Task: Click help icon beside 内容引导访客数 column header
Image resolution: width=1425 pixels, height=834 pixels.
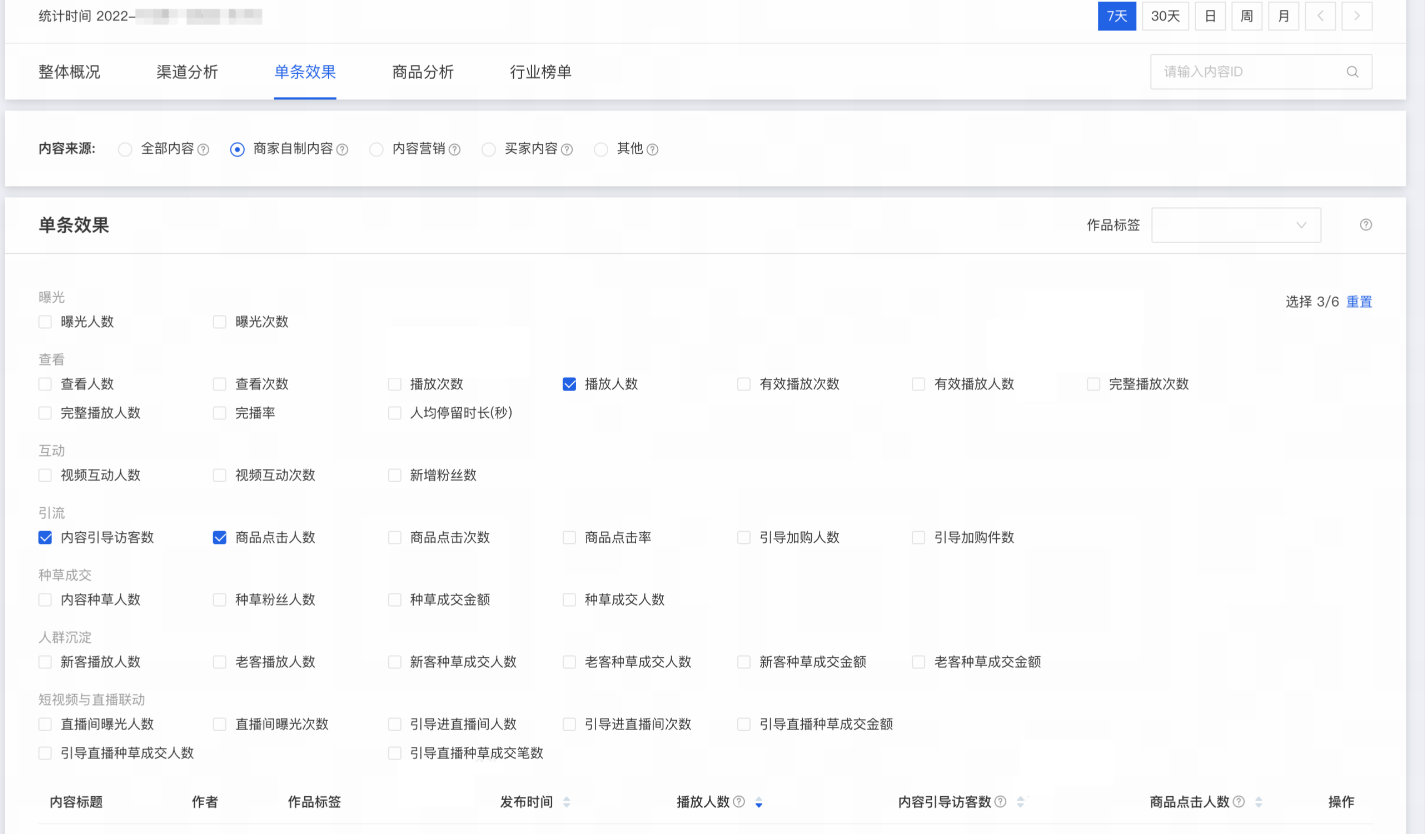Action: click(x=1000, y=802)
